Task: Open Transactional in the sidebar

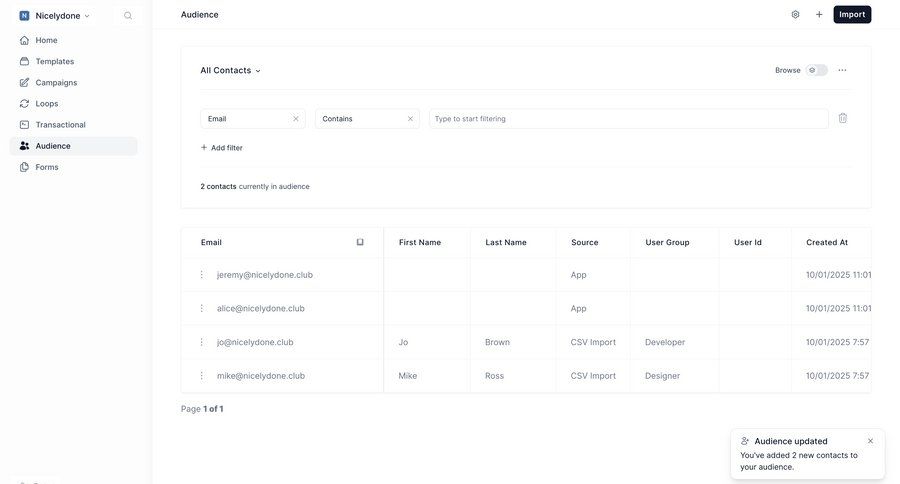Action: (x=60, y=125)
